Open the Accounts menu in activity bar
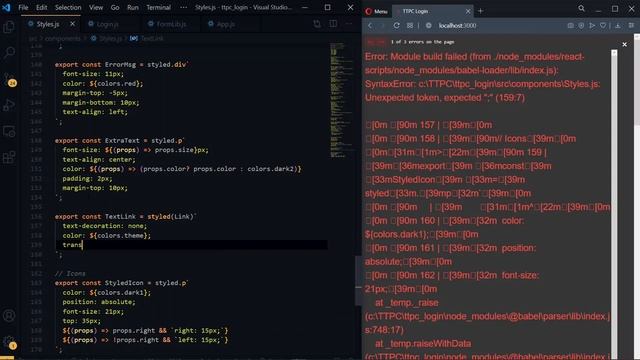Image resolution: width=640 pixels, height=360 pixels. pyautogui.click(x=9, y=316)
